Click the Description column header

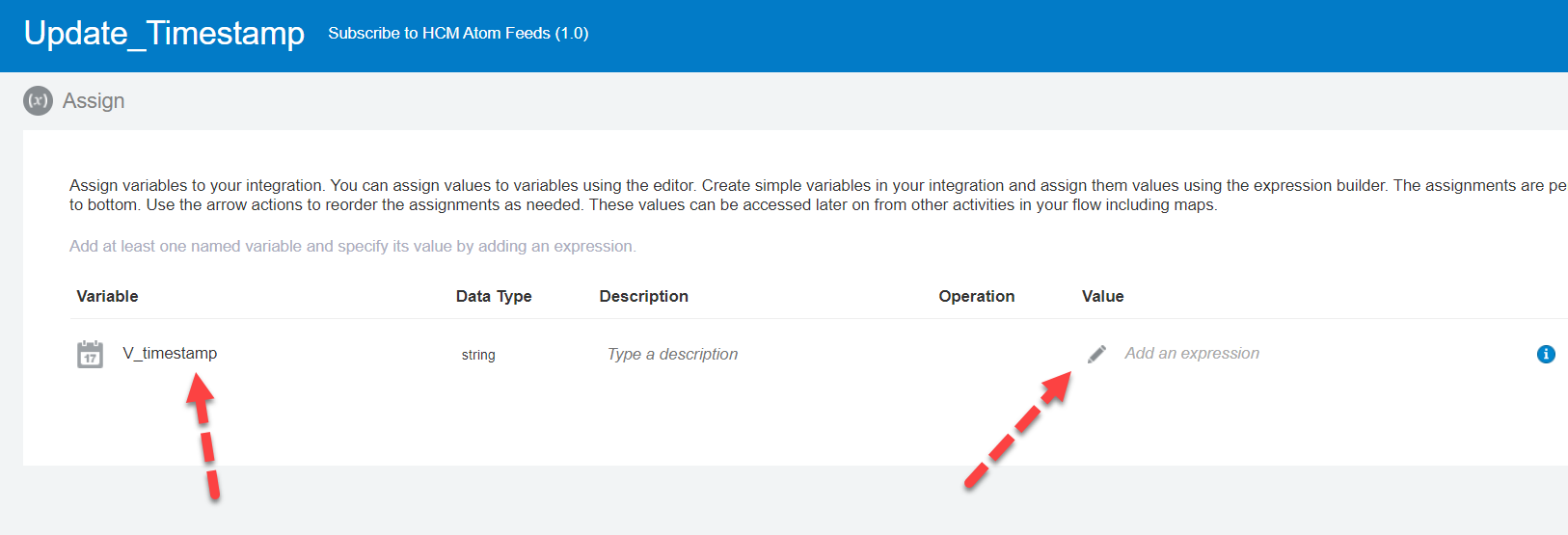(643, 296)
